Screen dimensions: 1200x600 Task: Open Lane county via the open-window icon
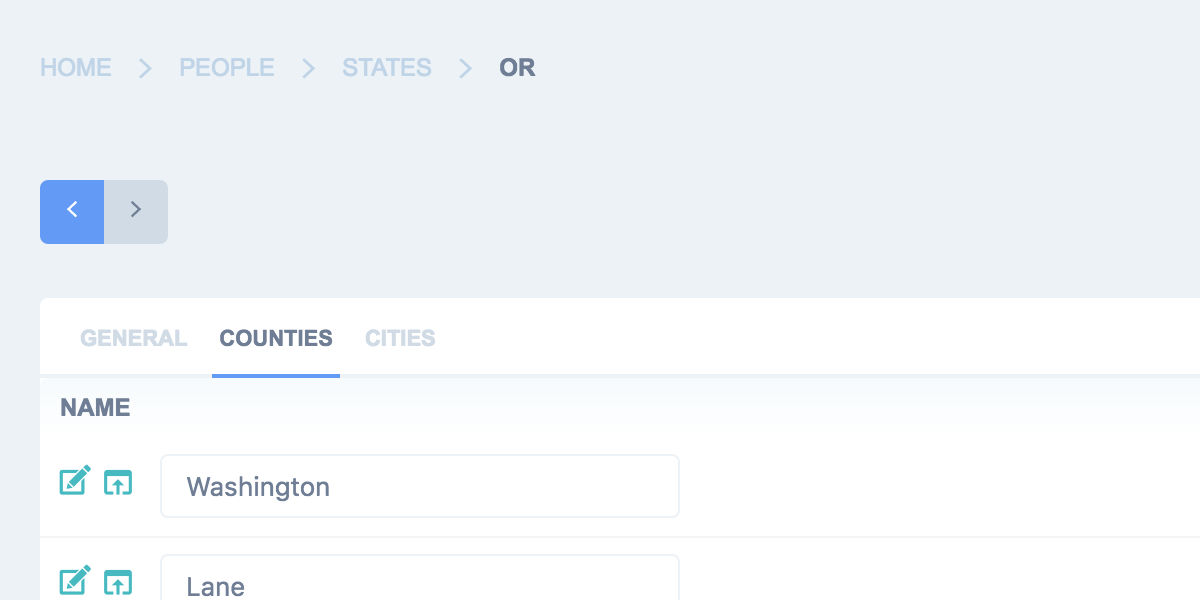click(118, 581)
